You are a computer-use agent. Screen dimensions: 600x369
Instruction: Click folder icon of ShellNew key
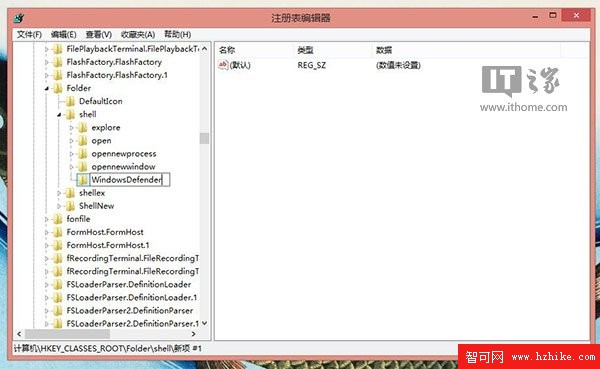(x=70, y=206)
